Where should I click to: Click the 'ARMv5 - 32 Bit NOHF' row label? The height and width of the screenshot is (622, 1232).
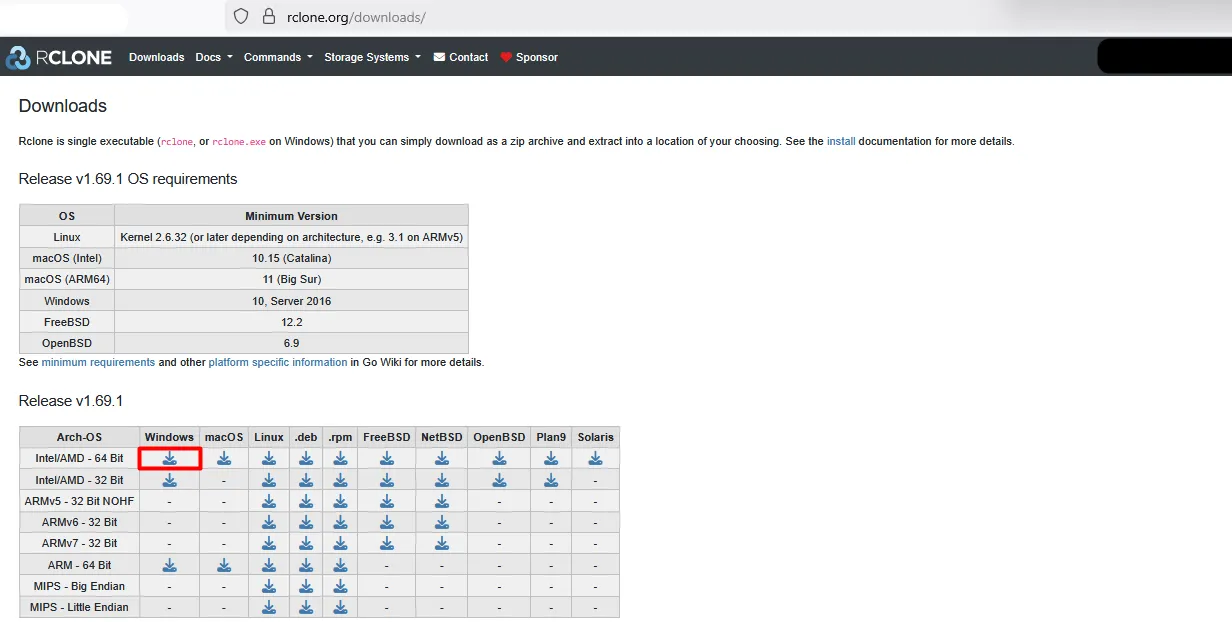click(x=79, y=501)
